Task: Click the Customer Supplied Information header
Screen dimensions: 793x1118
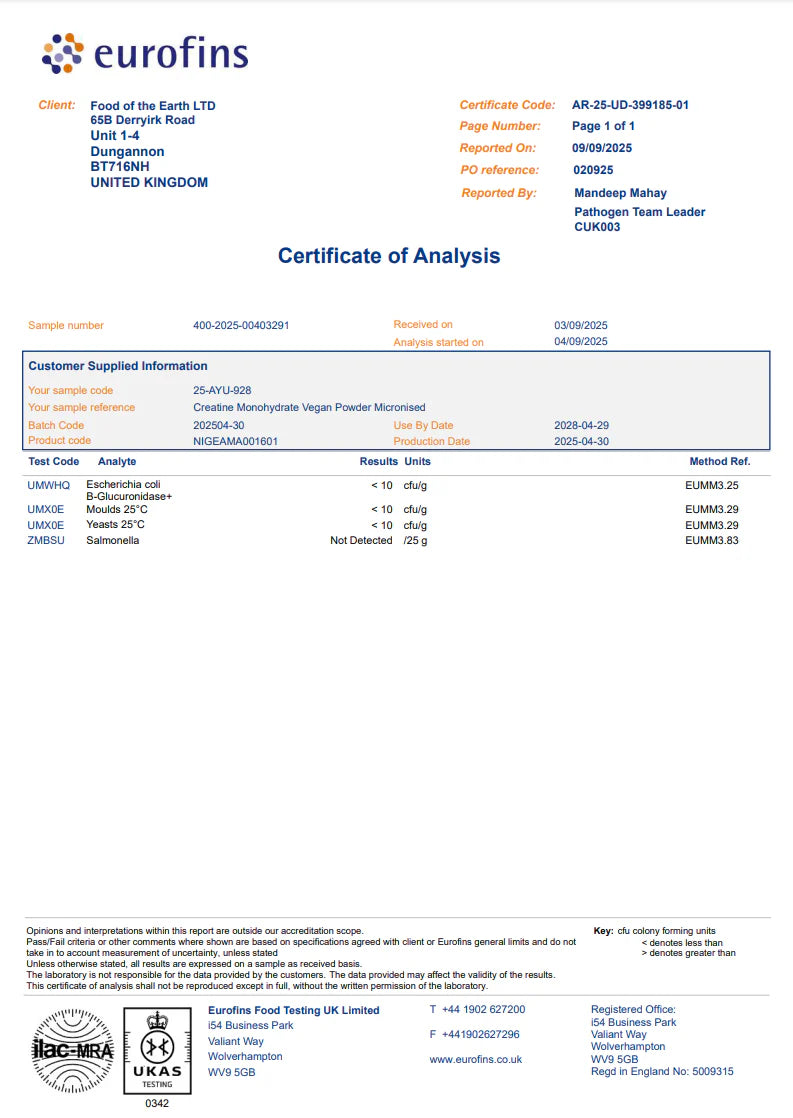Action: (118, 366)
